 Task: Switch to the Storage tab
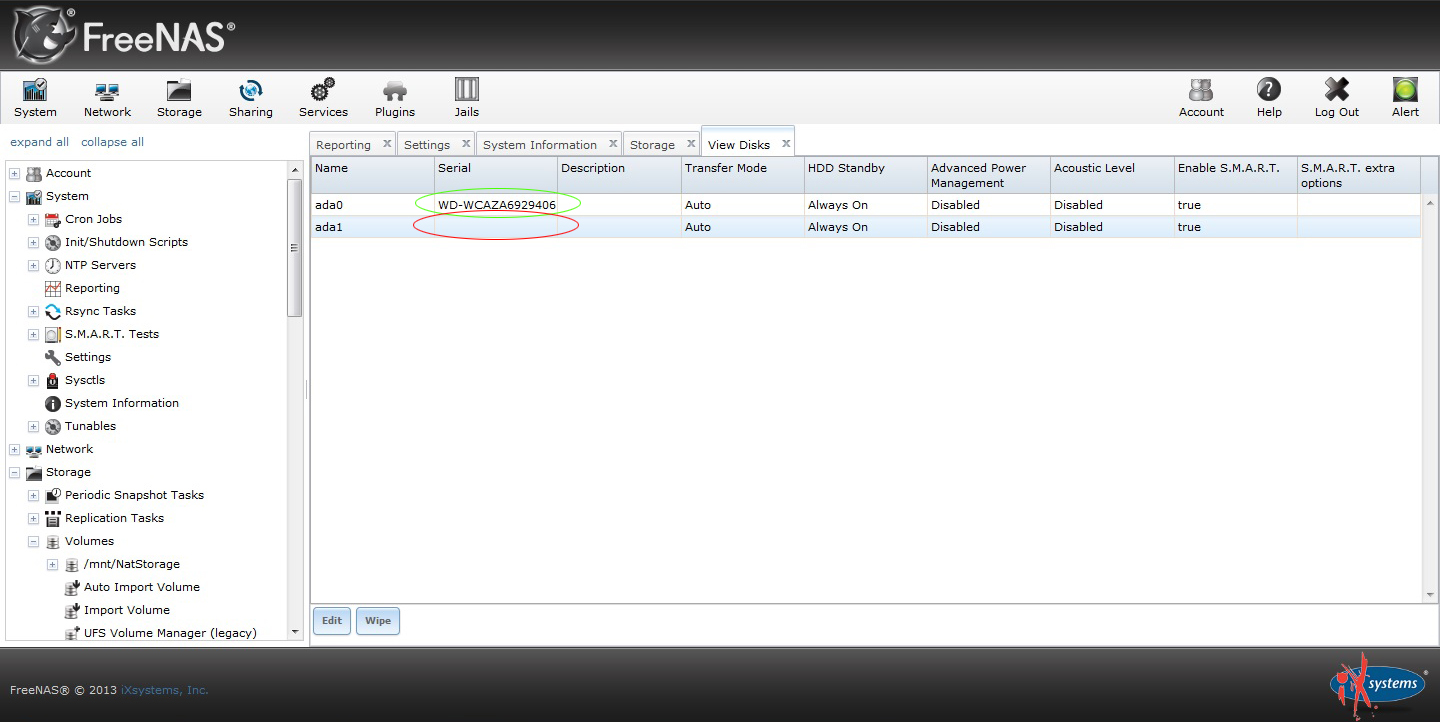pyautogui.click(x=652, y=145)
